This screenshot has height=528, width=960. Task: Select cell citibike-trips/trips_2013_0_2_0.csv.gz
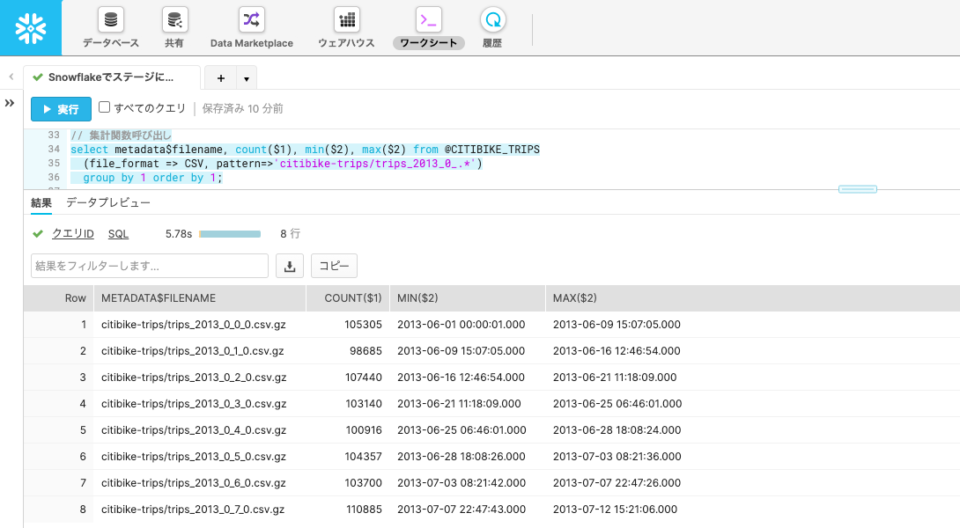click(193, 377)
